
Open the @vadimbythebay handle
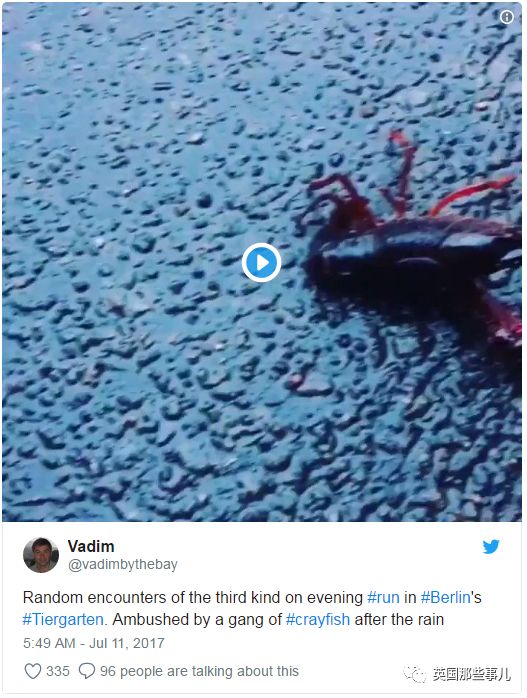[123, 564]
